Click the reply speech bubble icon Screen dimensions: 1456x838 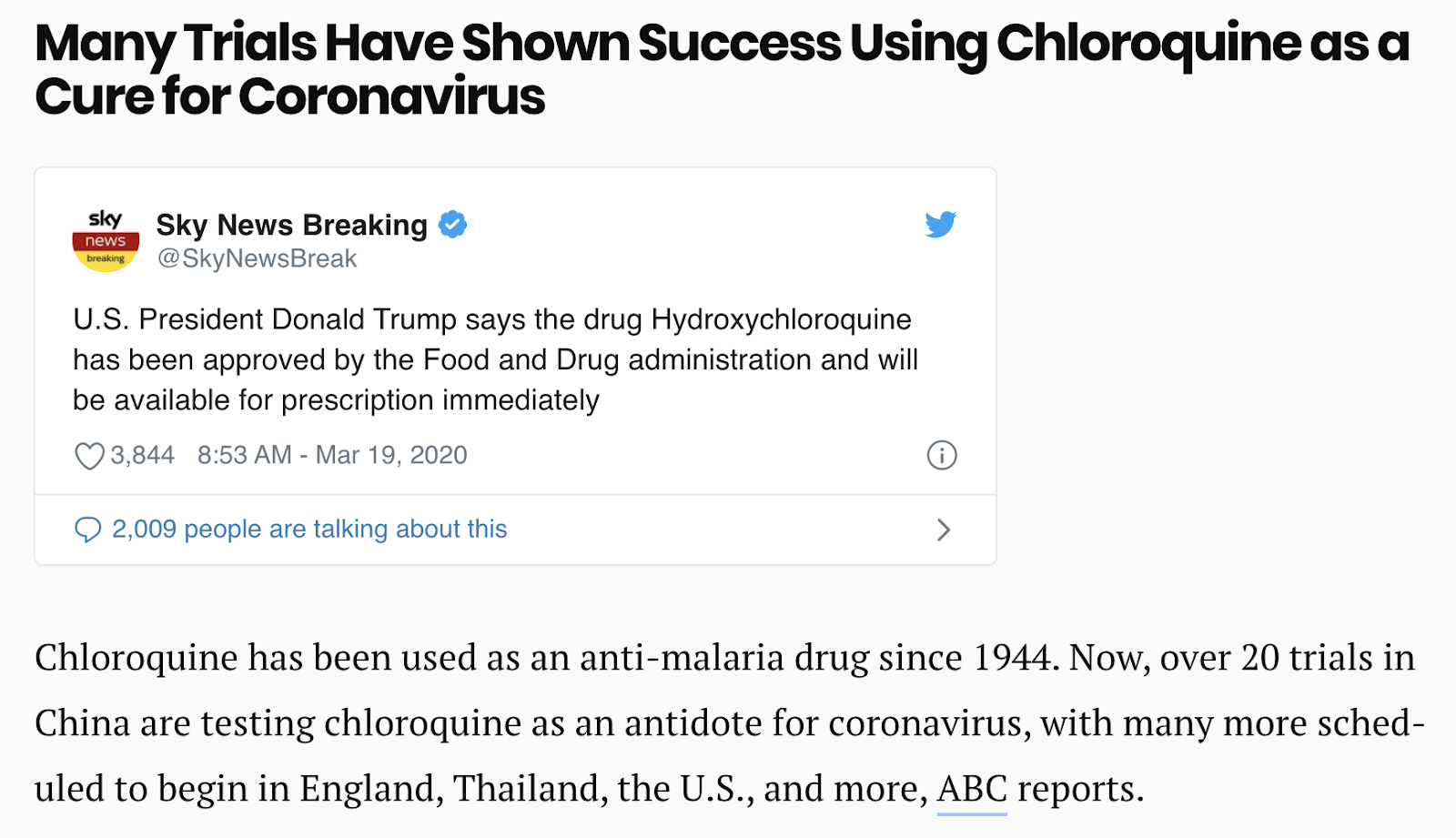(87, 530)
